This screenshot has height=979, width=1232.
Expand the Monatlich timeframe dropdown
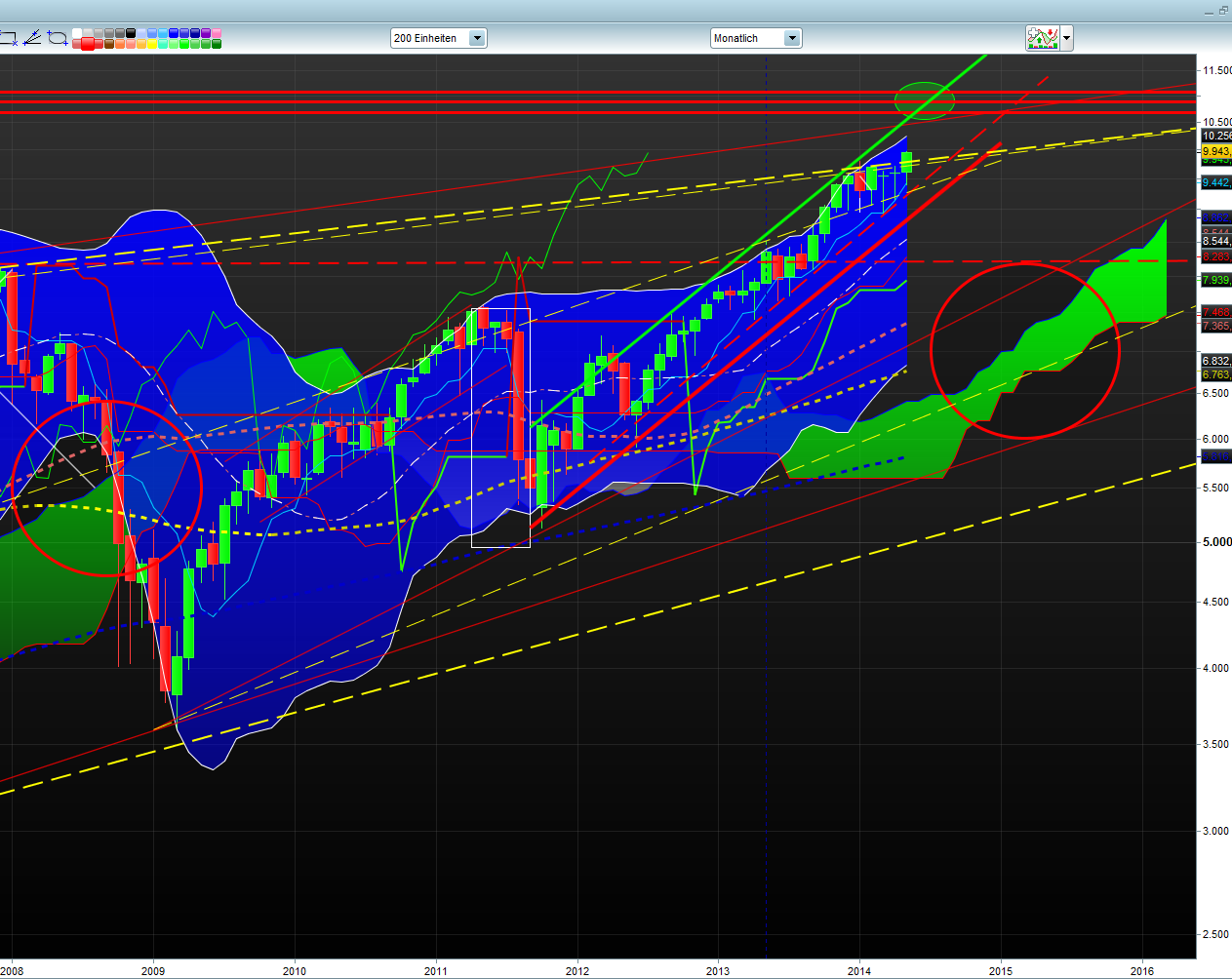(x=792, y=38)
